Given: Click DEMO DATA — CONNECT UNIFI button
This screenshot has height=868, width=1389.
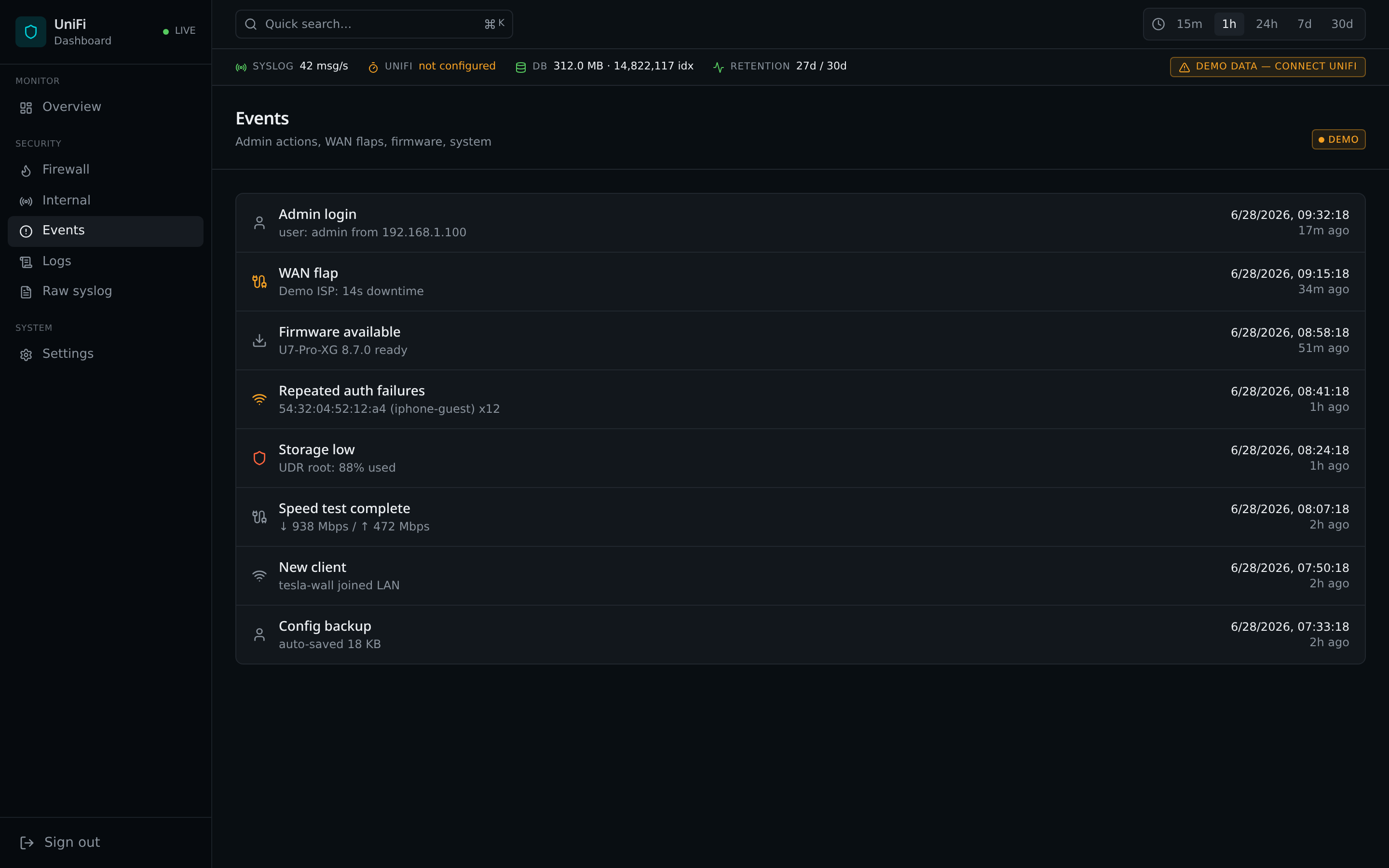Looking at the screenshot, I should point(1267,67).
